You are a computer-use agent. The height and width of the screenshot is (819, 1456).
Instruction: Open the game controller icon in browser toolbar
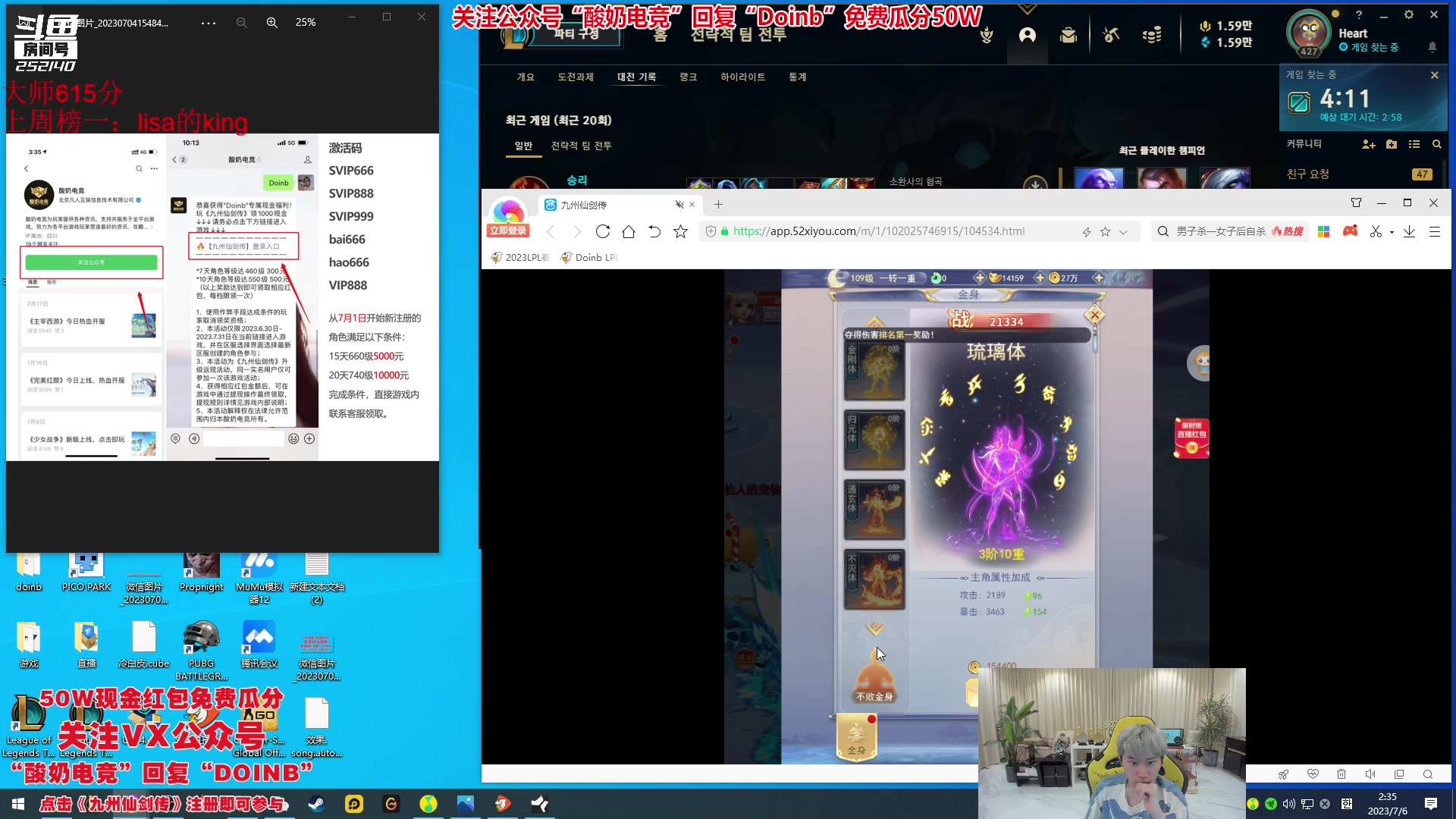point(1351,231)
